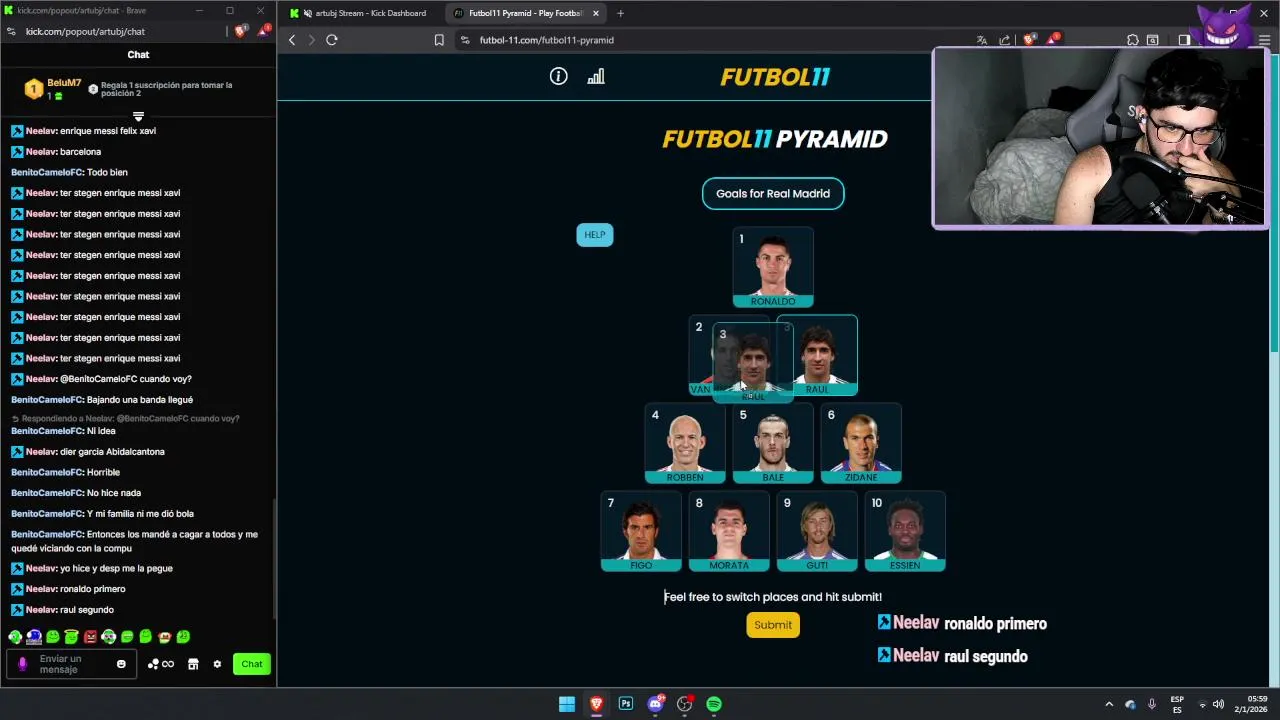Open Brave Rewards triangle icon in main window
The width and height of the screenshot is (1280, 720).
tap(1052, 40)
